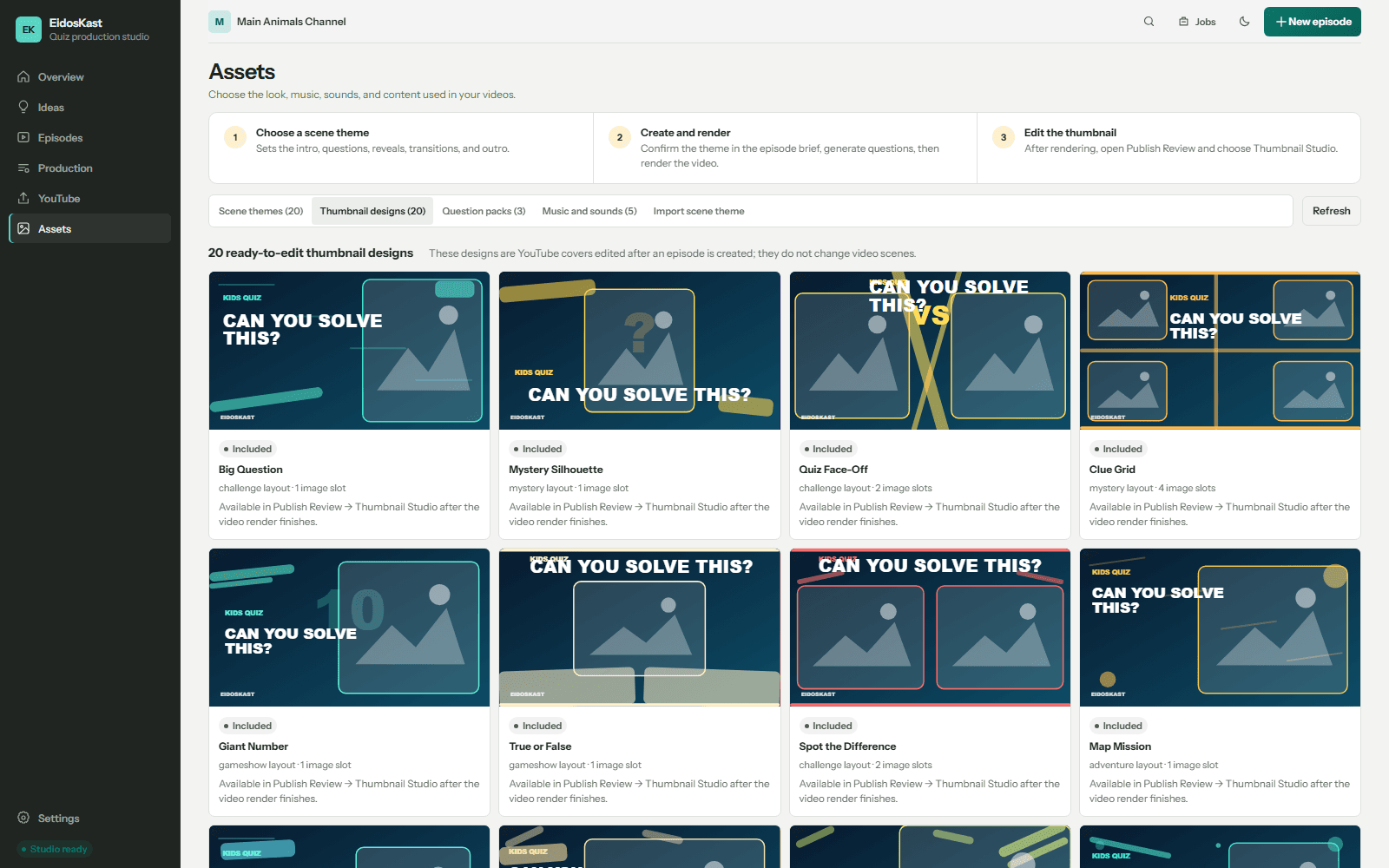The width and height of the screenshot is (1389, 868).
Task: Click the M channel avatar badge
Action: point(220,22)
